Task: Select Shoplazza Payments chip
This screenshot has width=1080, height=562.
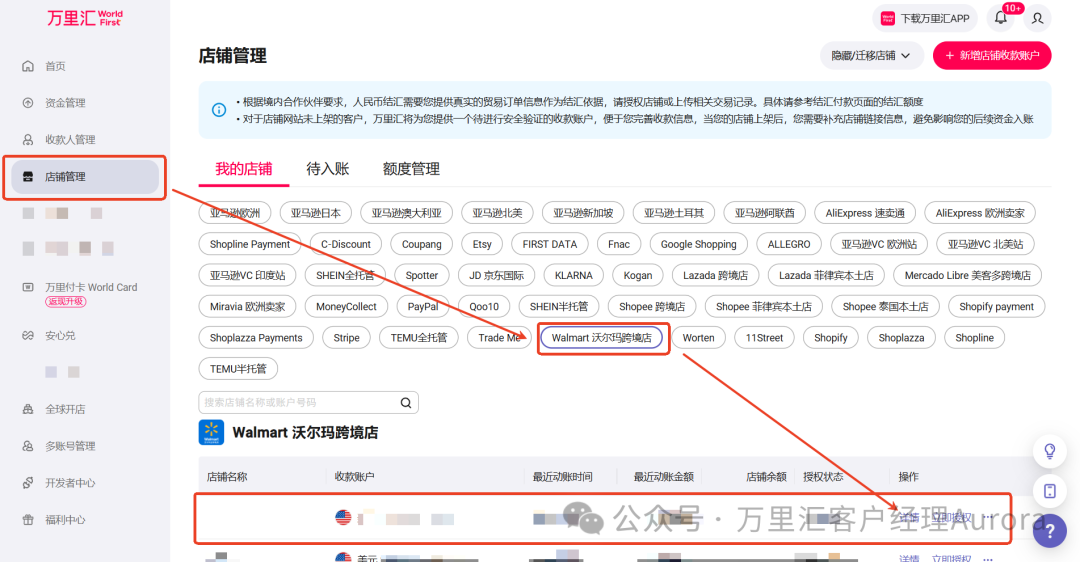Action: pos(256,337)
